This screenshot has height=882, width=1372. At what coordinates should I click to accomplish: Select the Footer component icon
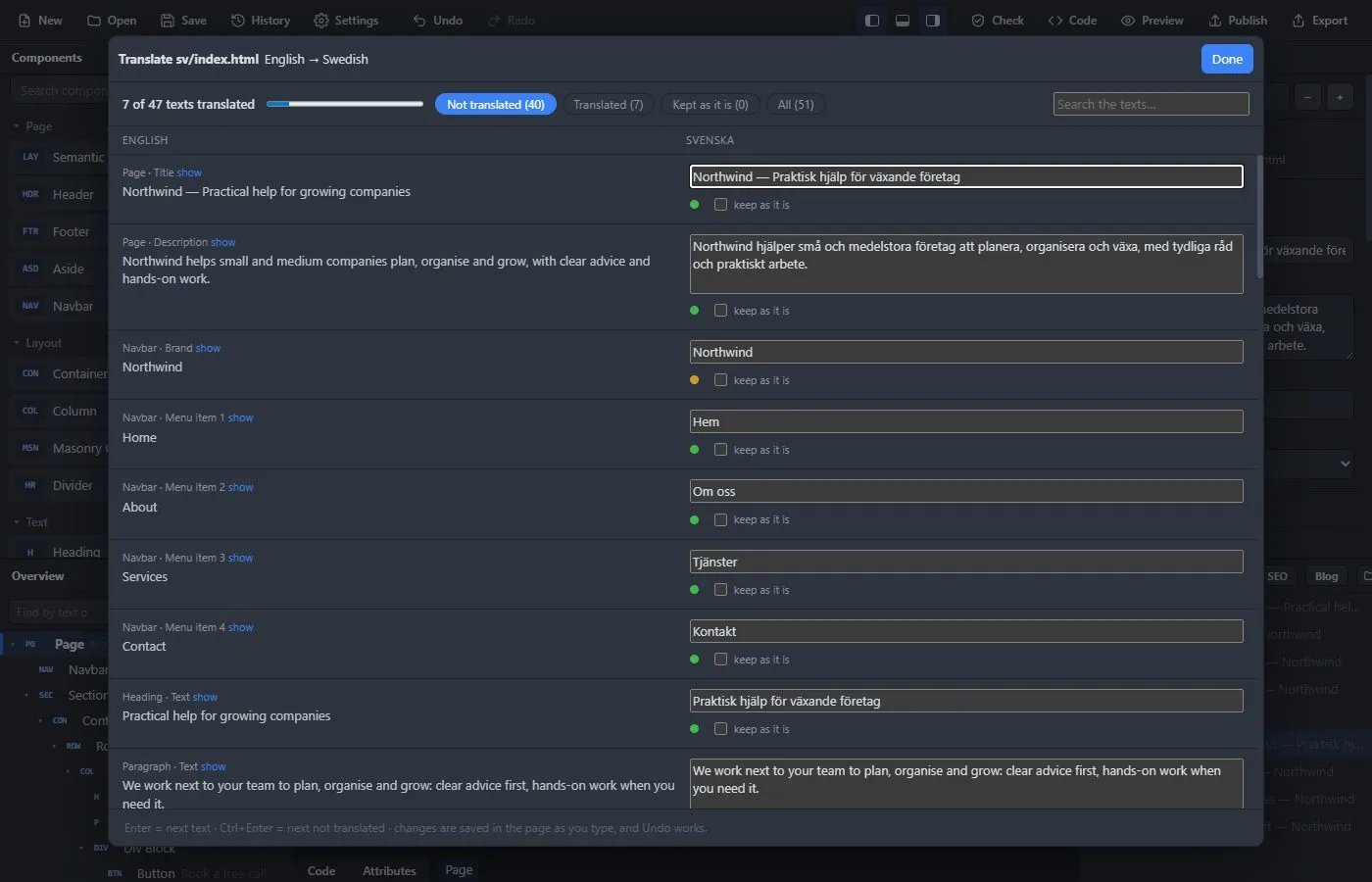30,231
